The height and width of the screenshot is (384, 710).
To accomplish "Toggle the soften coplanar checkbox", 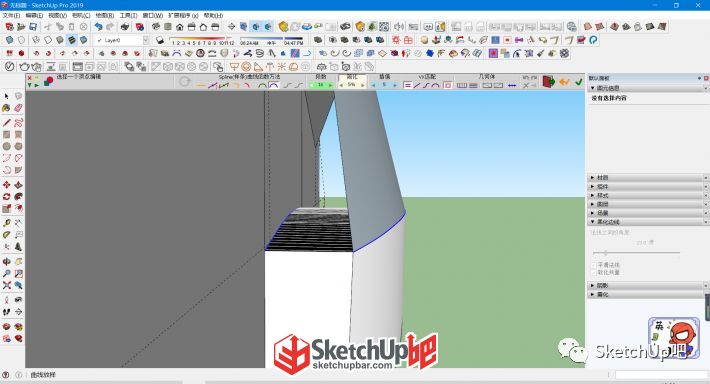I will click(x=595, y=273).
